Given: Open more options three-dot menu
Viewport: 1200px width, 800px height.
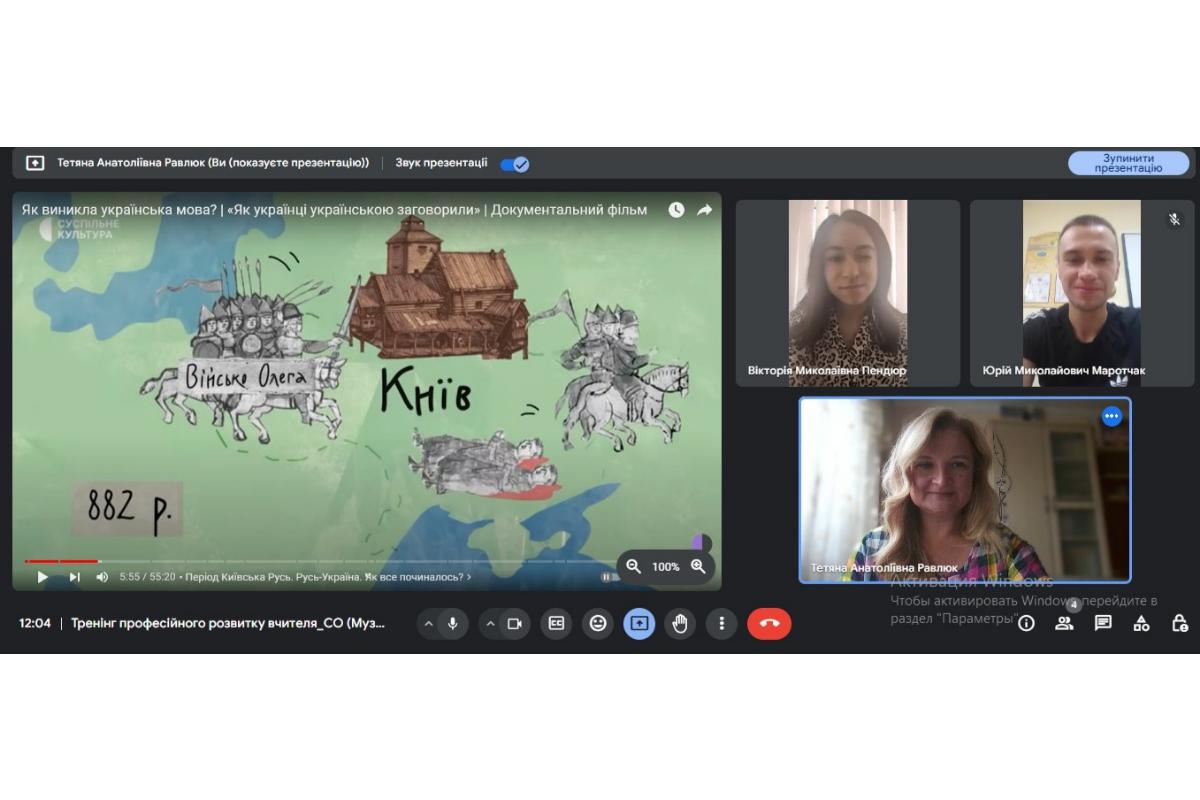Looking at the screenshot, I should pyautogui.click(x=721, y=624).
